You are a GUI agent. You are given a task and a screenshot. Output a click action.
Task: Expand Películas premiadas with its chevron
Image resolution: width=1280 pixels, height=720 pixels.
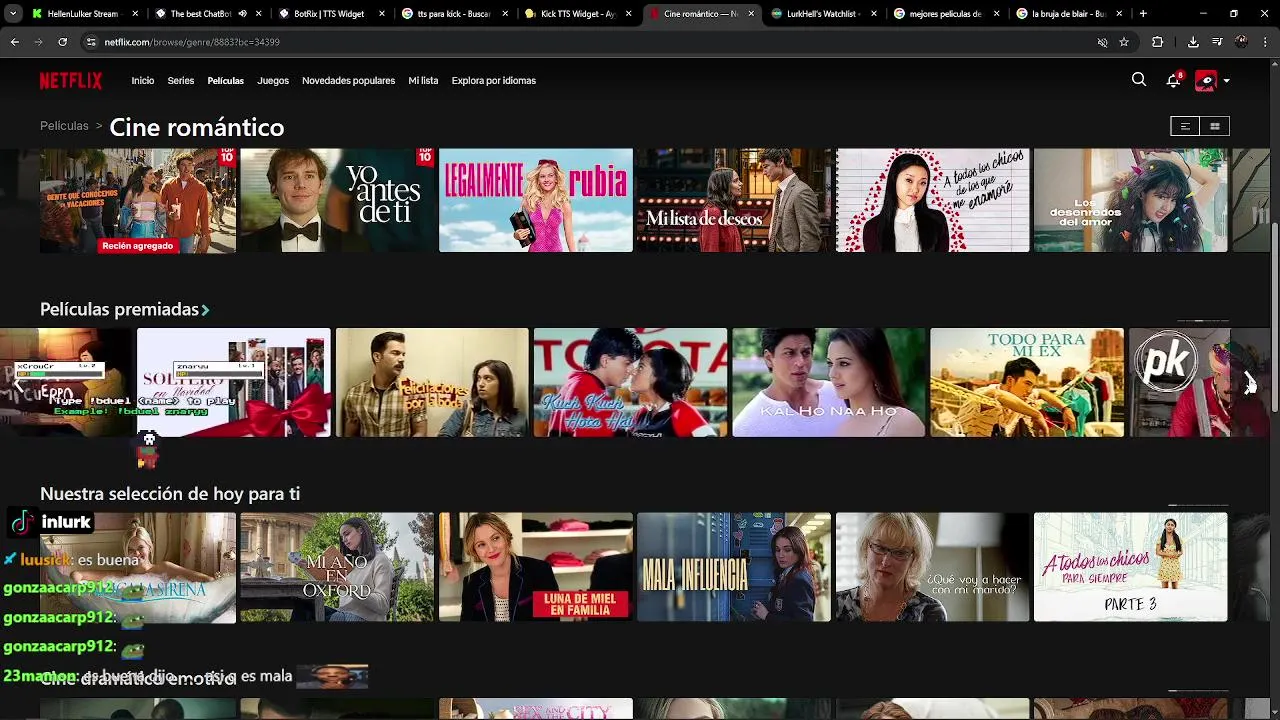pyautogui.click(x=205, y=310)
